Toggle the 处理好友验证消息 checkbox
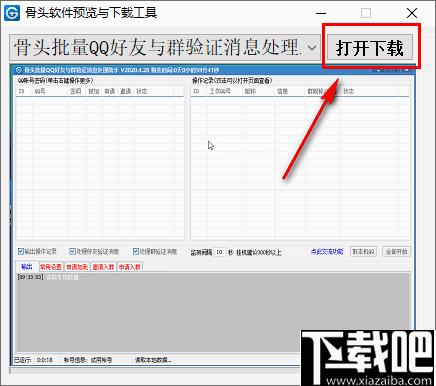This screenshot has height=386, width=436. (72, 251)
